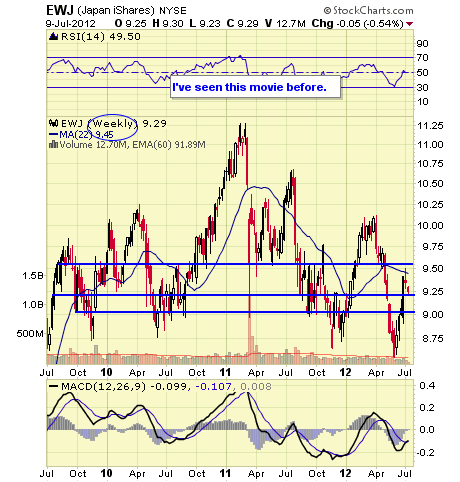Click the StockCharts.com copyright symbol
The width and height of the screenshot is (460, 482).
(327, 11)
